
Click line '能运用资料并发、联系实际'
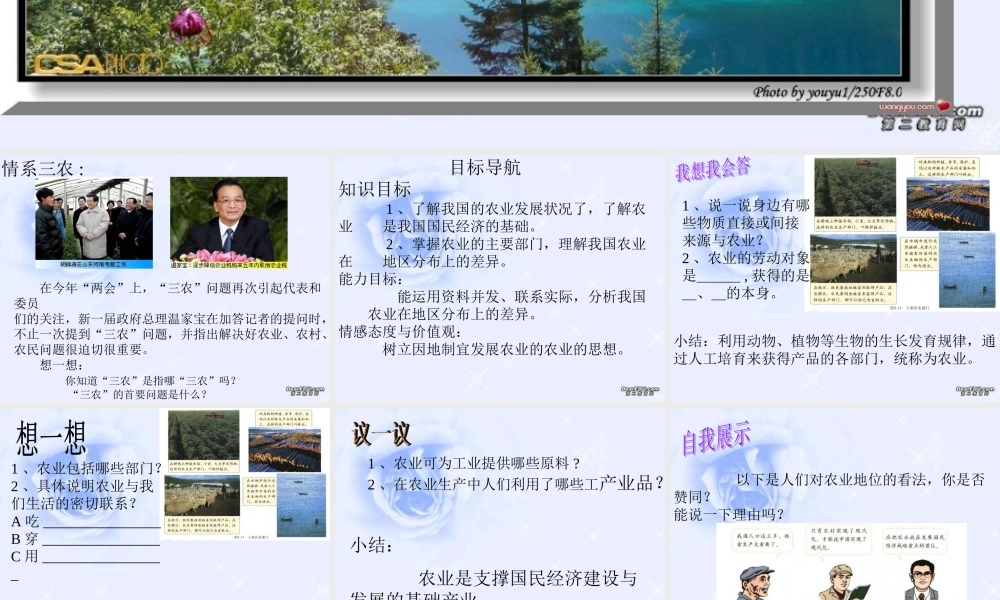(521, 296)
